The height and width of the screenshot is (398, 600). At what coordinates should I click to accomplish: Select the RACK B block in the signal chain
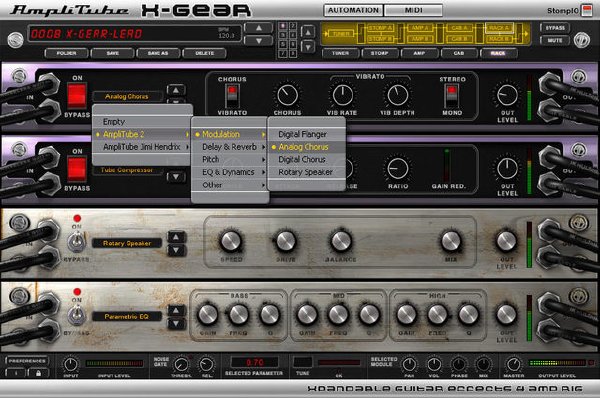point(499,39)
